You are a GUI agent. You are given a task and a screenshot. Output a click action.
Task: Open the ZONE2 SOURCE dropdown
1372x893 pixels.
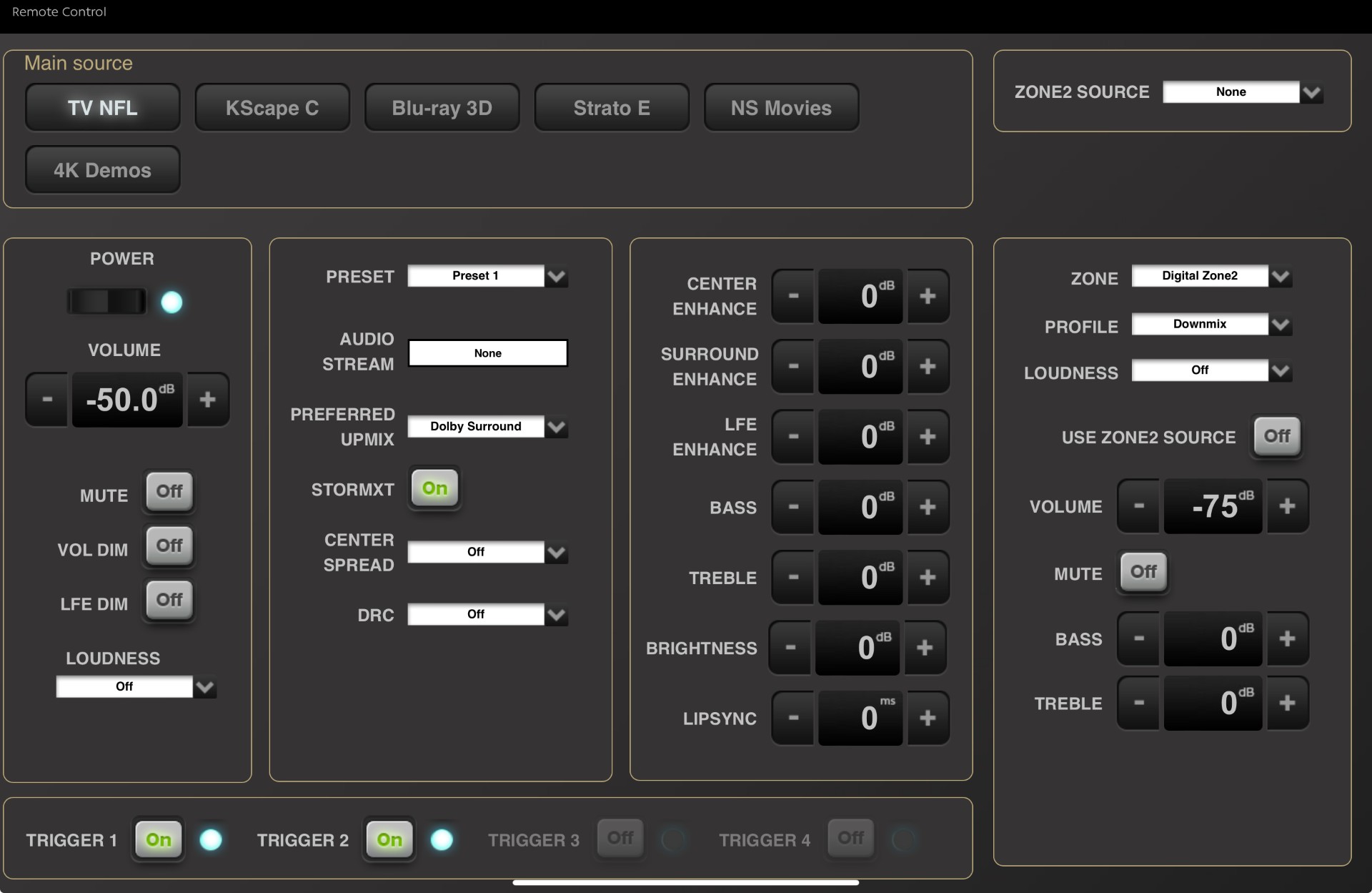(1242, 92)
